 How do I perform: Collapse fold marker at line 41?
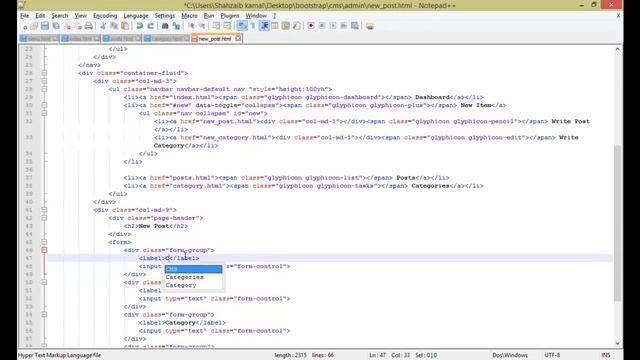(x=44, y=210)
